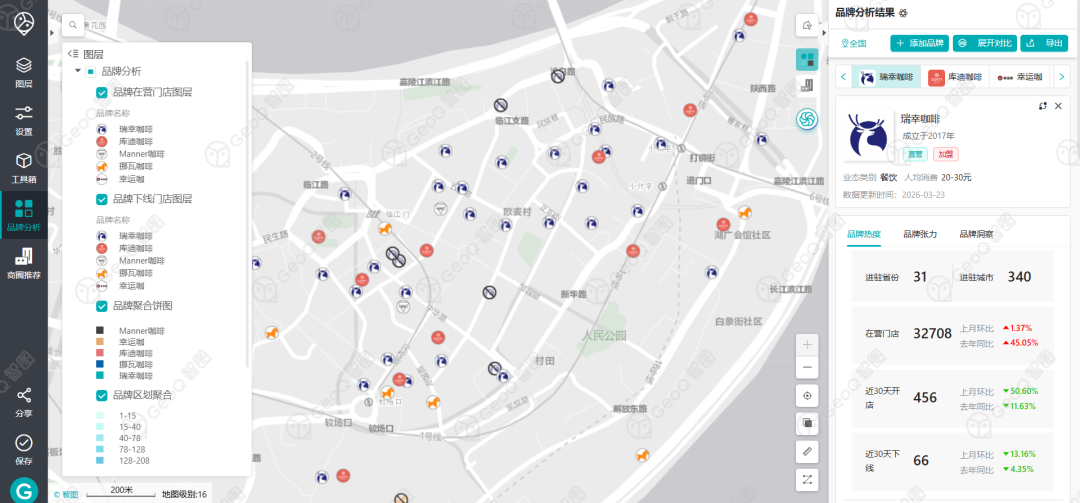The image size is (1080, 503).
Task: Click the 1-15 range legend swatch
Action: coord(101,415)
